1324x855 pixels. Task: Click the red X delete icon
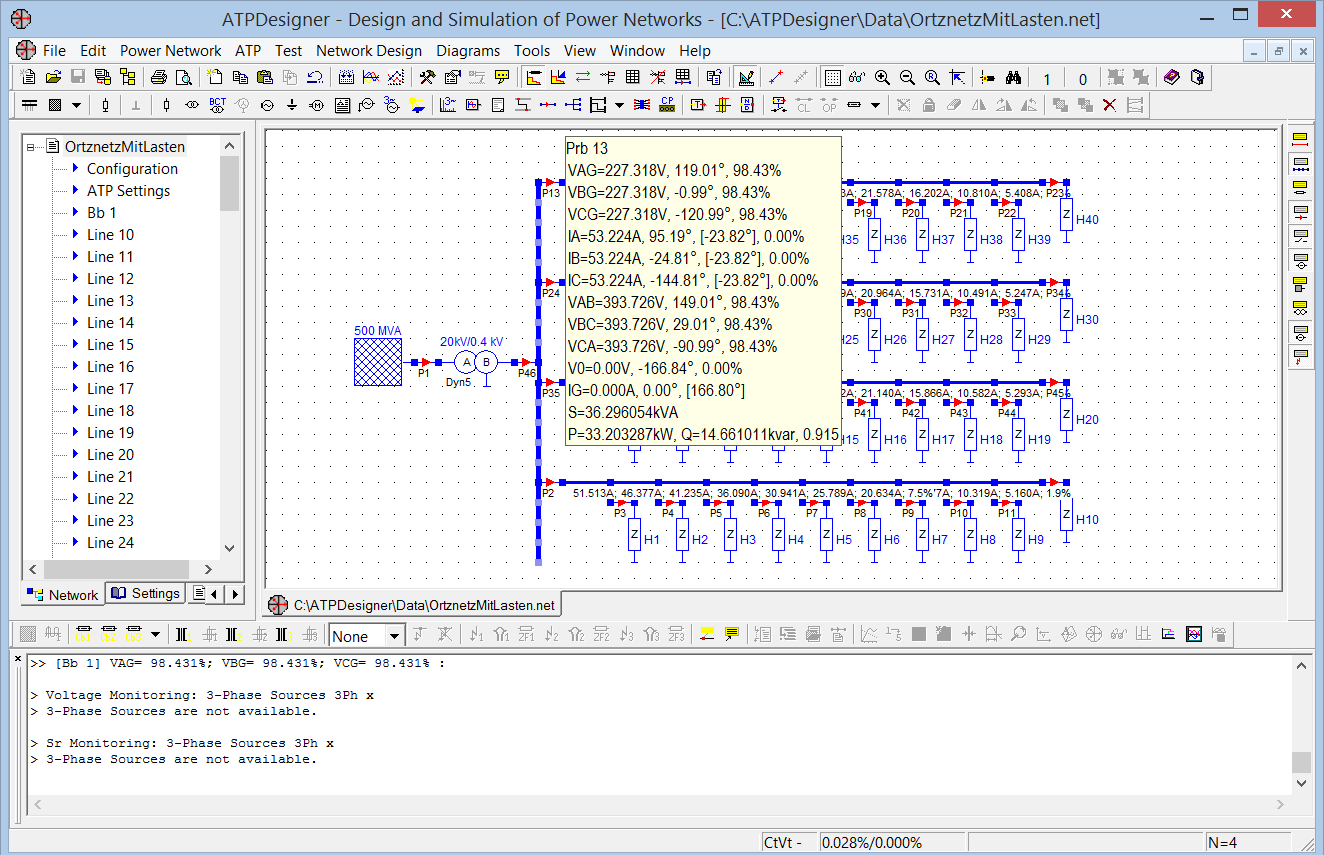(x=1109, y=104)
